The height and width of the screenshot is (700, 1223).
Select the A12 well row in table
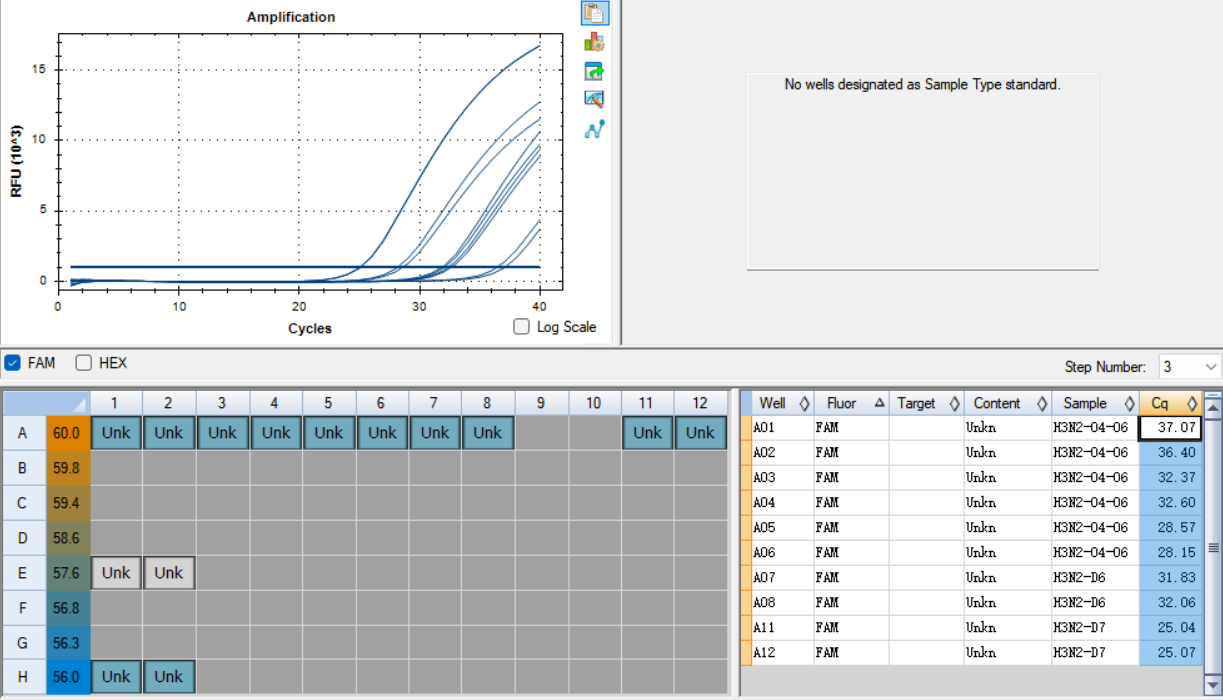tap(972, 653)
